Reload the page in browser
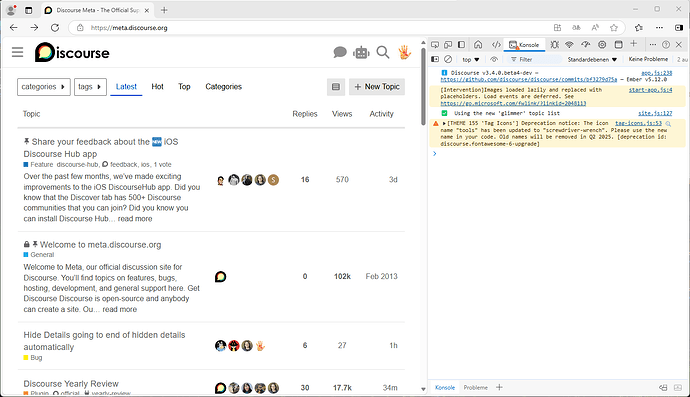The height and width of the screenshot is (397, 690). coord(55,28)
